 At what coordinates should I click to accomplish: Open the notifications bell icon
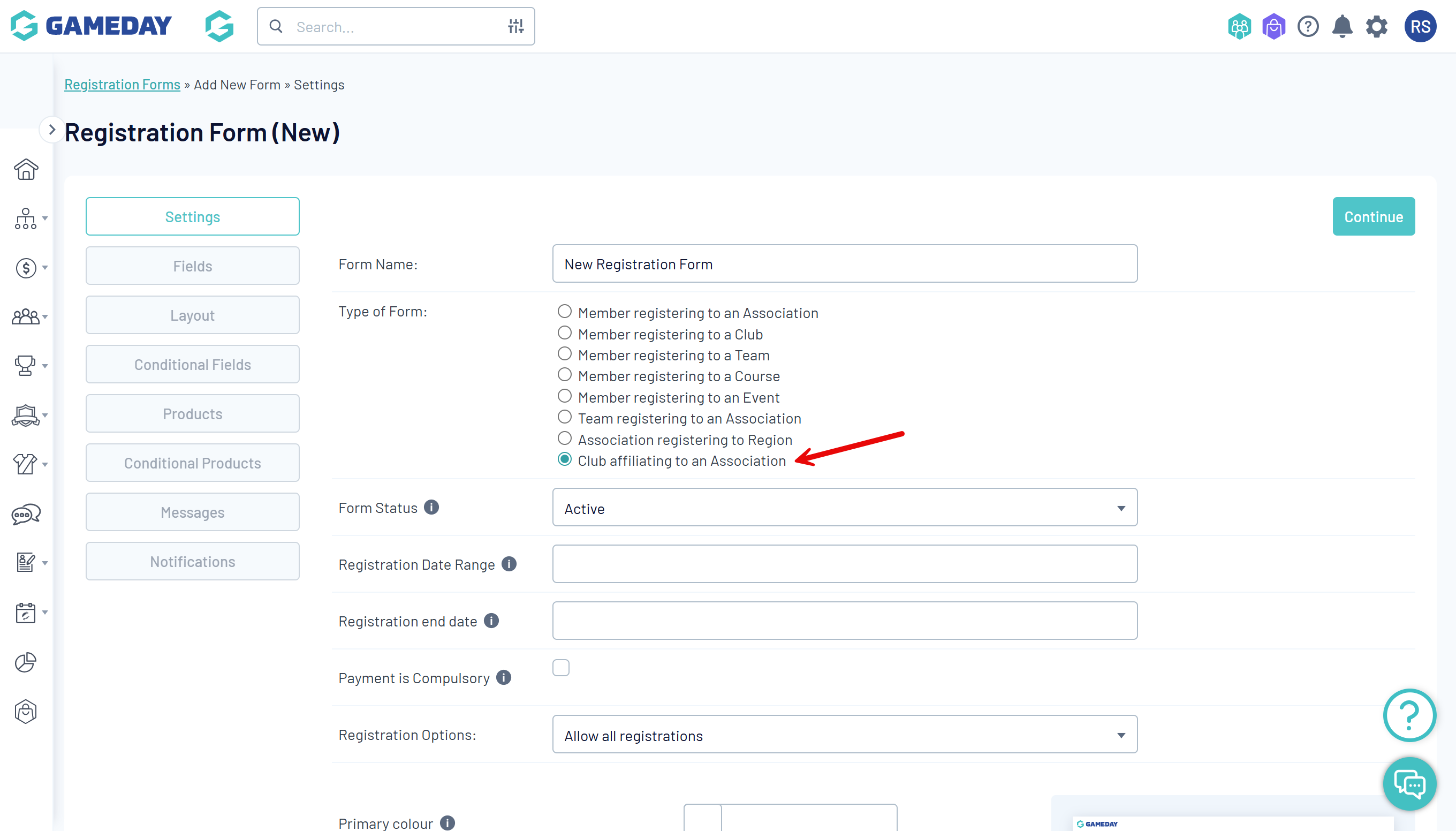tap(1342, 26)
